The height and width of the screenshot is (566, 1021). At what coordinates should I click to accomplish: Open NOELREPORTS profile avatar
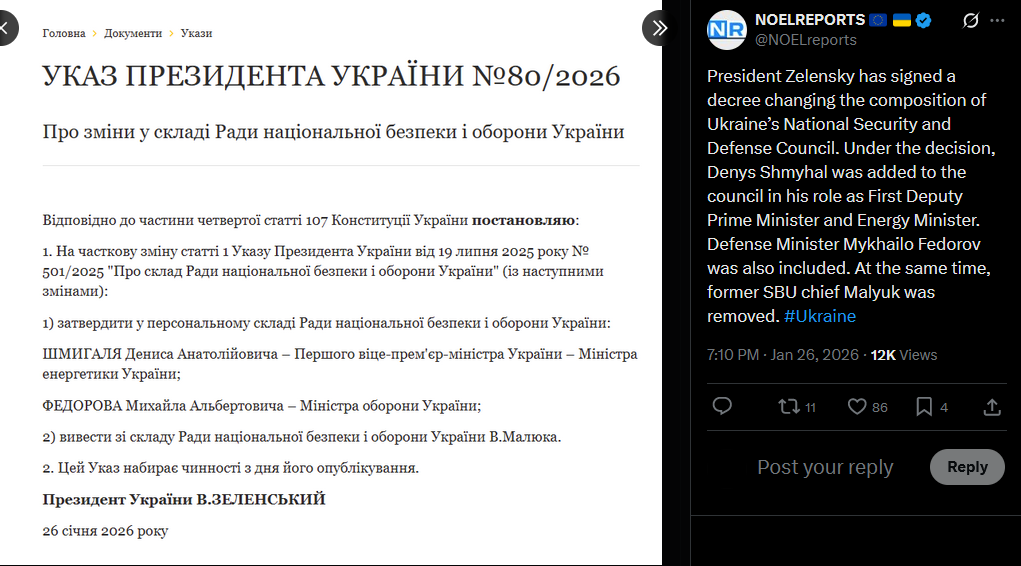tap(727, 30)
